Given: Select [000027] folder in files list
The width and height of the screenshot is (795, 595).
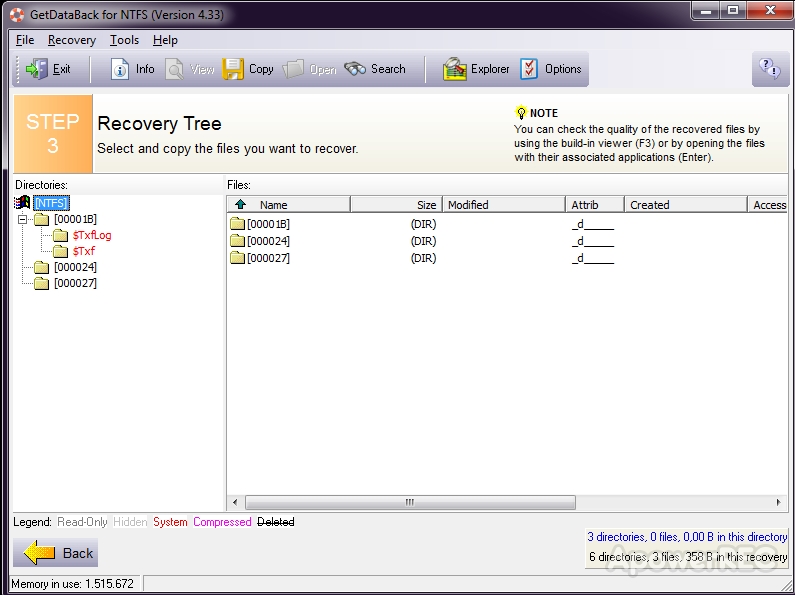Looking at the screenshot, I should tap(268, 258).
